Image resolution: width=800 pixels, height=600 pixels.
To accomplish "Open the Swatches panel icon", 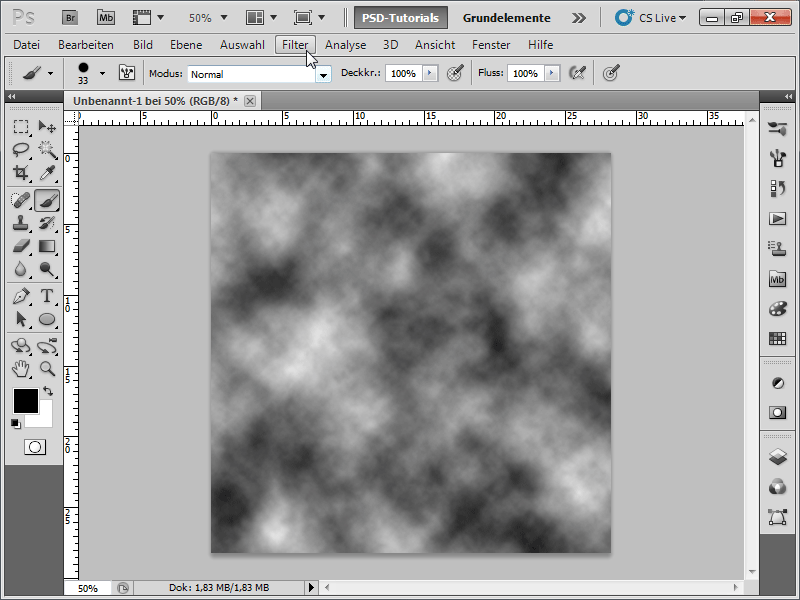I will pyautogui.click(x=778, y=338).
